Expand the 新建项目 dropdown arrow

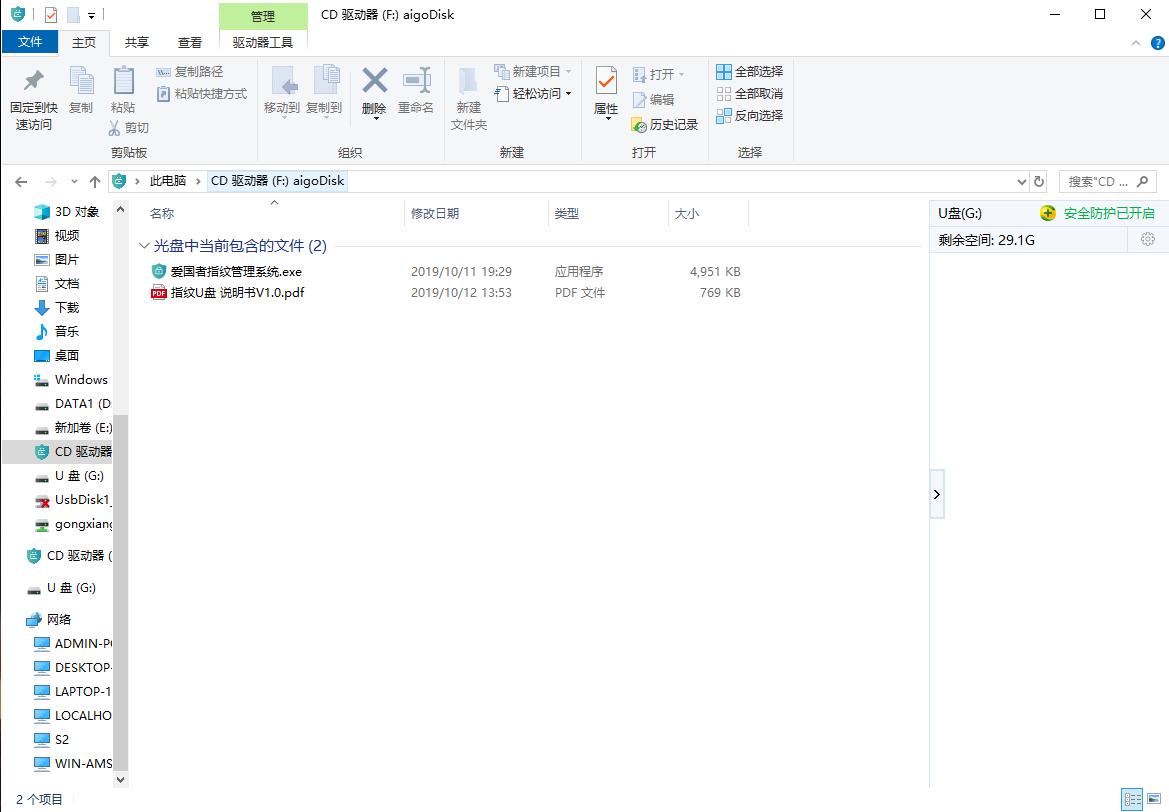point(567,71)
